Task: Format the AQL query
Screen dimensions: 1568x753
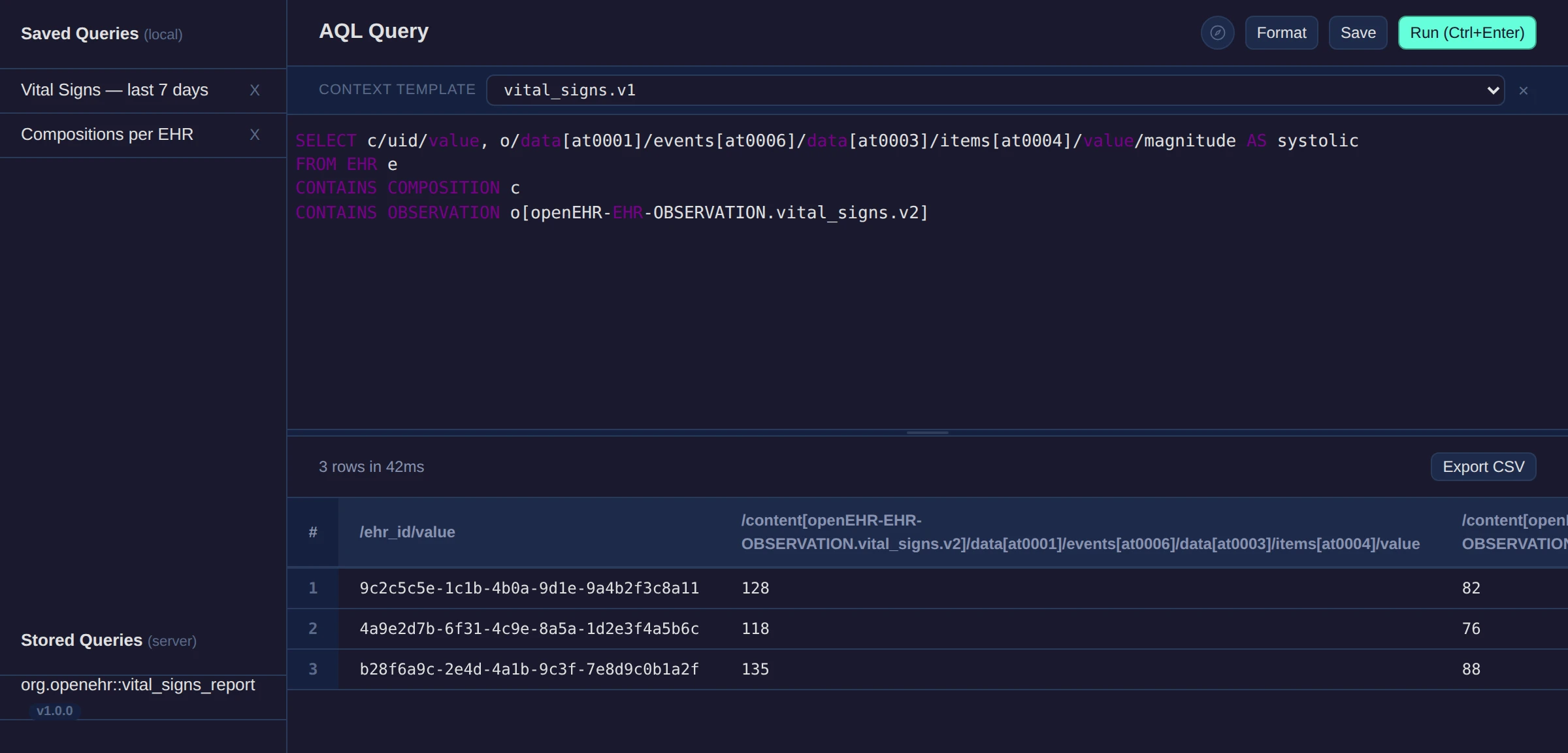Action: [1281, 33]
